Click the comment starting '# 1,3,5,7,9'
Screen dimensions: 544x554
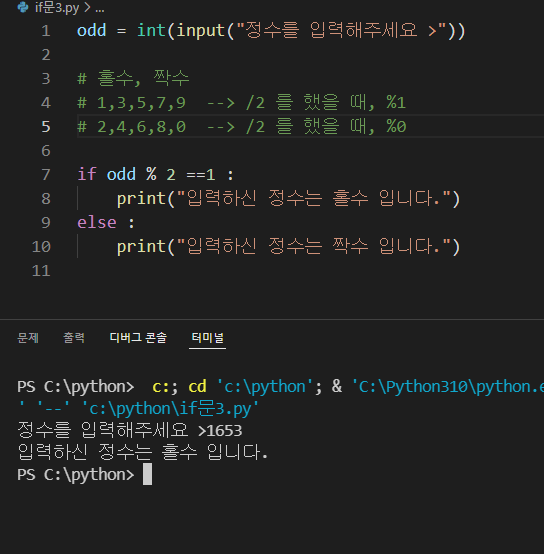click(x=242, y=102)
